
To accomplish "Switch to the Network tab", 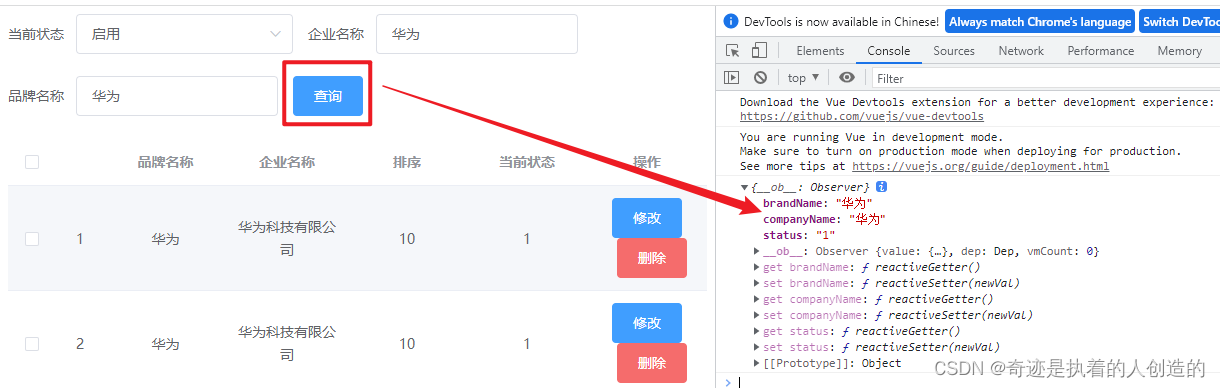I will 1021,51.
